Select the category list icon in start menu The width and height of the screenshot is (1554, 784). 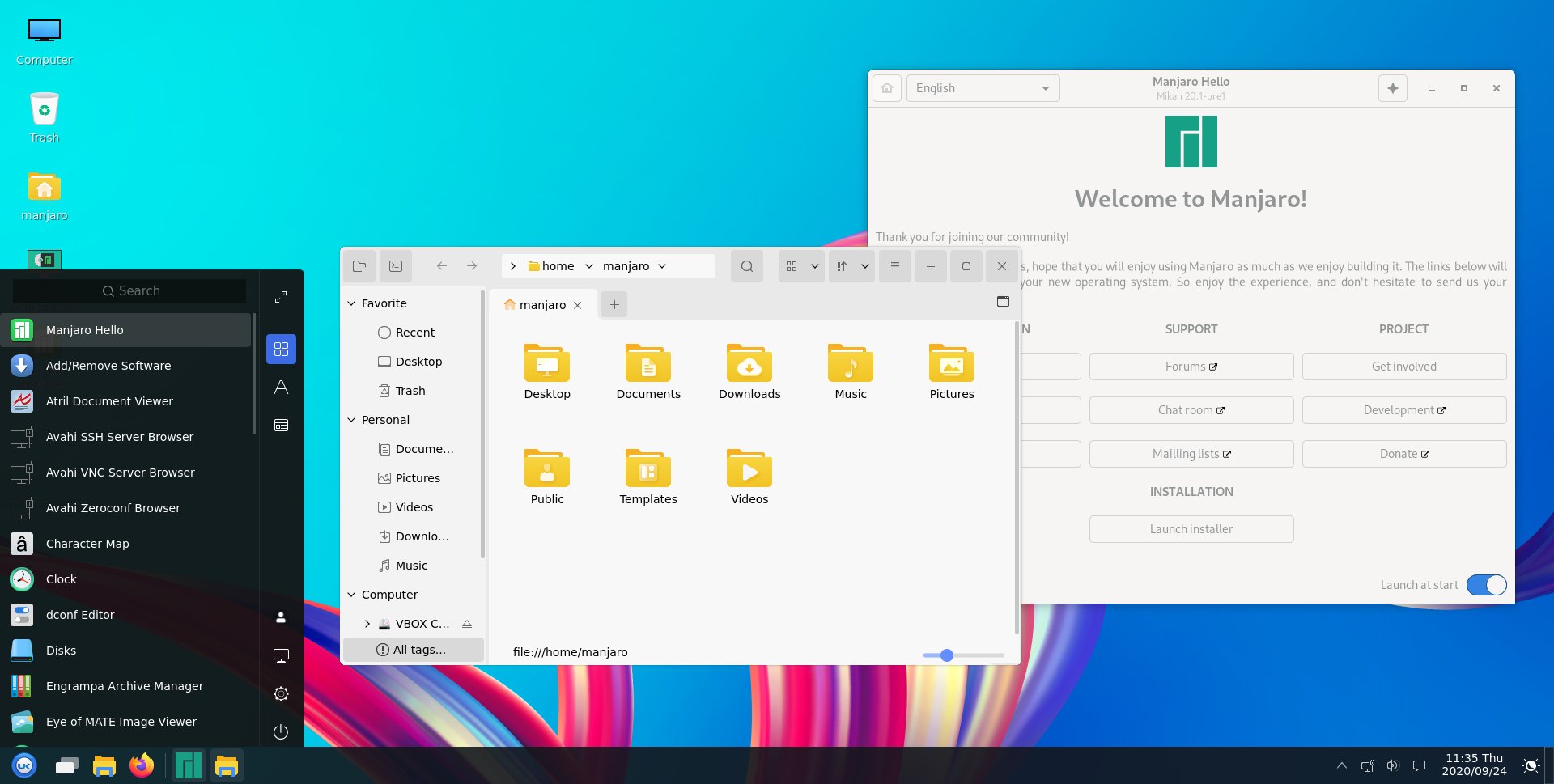click(x=281, y=426)
